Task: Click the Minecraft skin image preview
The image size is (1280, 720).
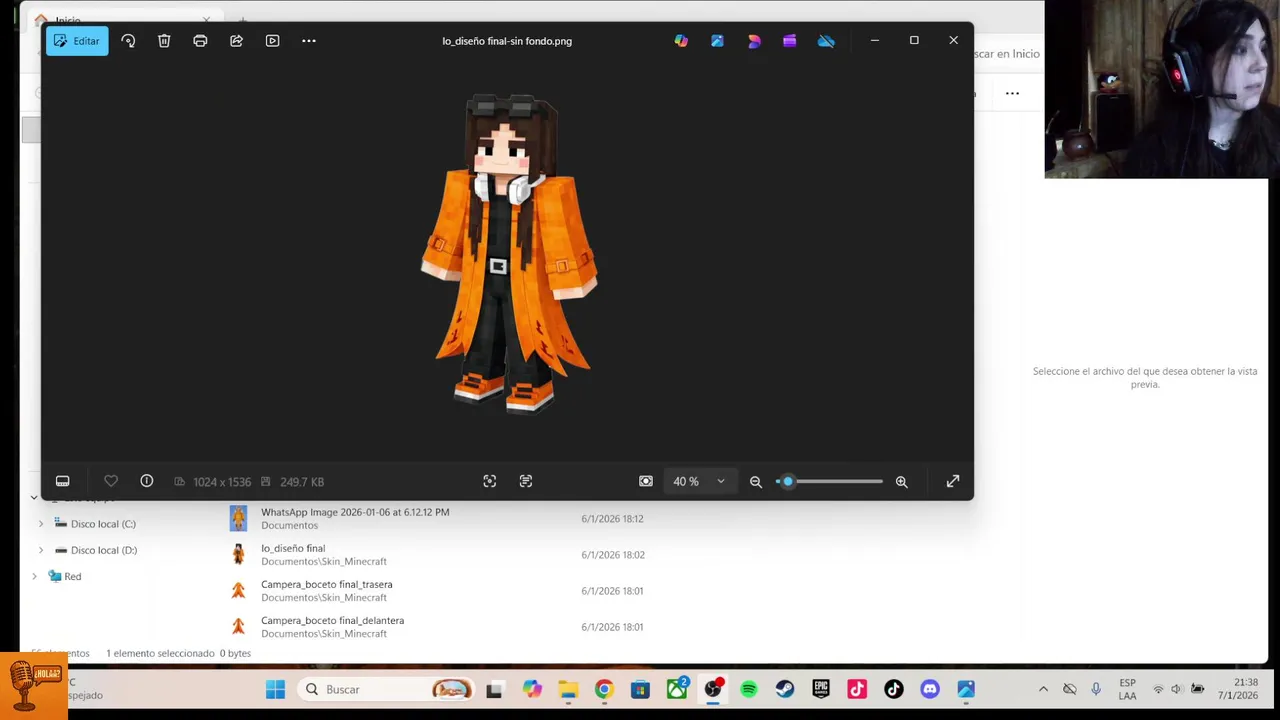Action: tap(509, 254)
